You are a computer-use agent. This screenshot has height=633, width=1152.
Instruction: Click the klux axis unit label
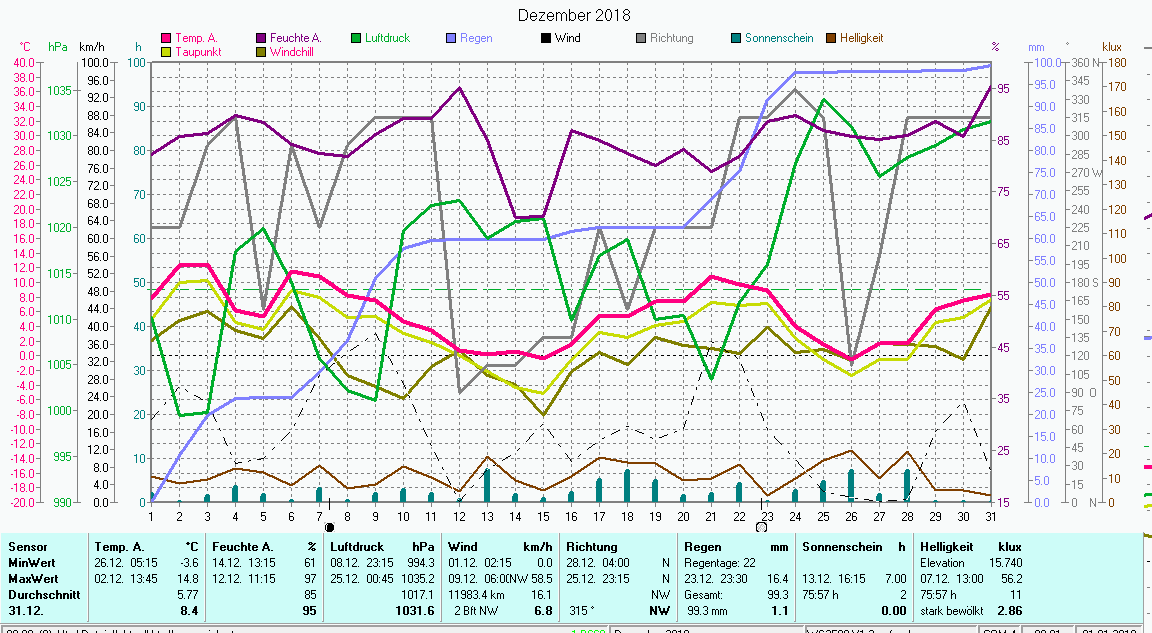[x=1111, y=47]
